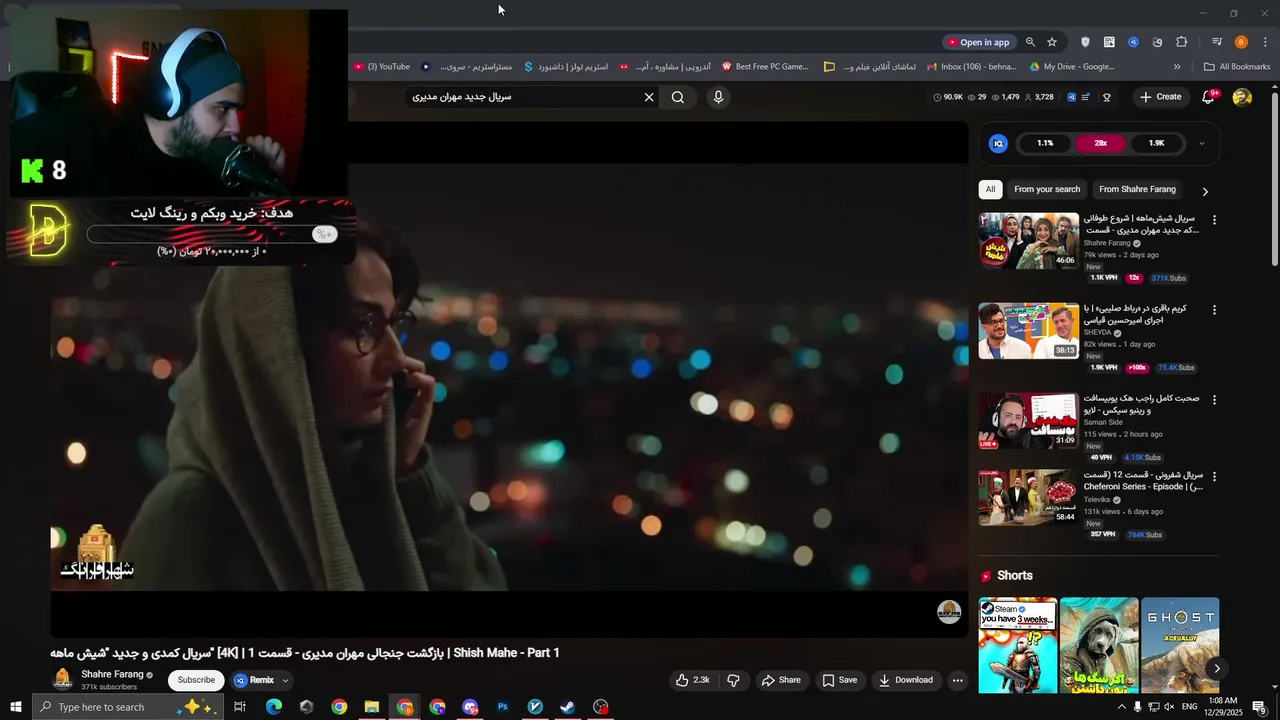Click the playlist lines icon beside the vidIQ icon
Viewport: 1280px width, 720px height.
[1086, 97]
